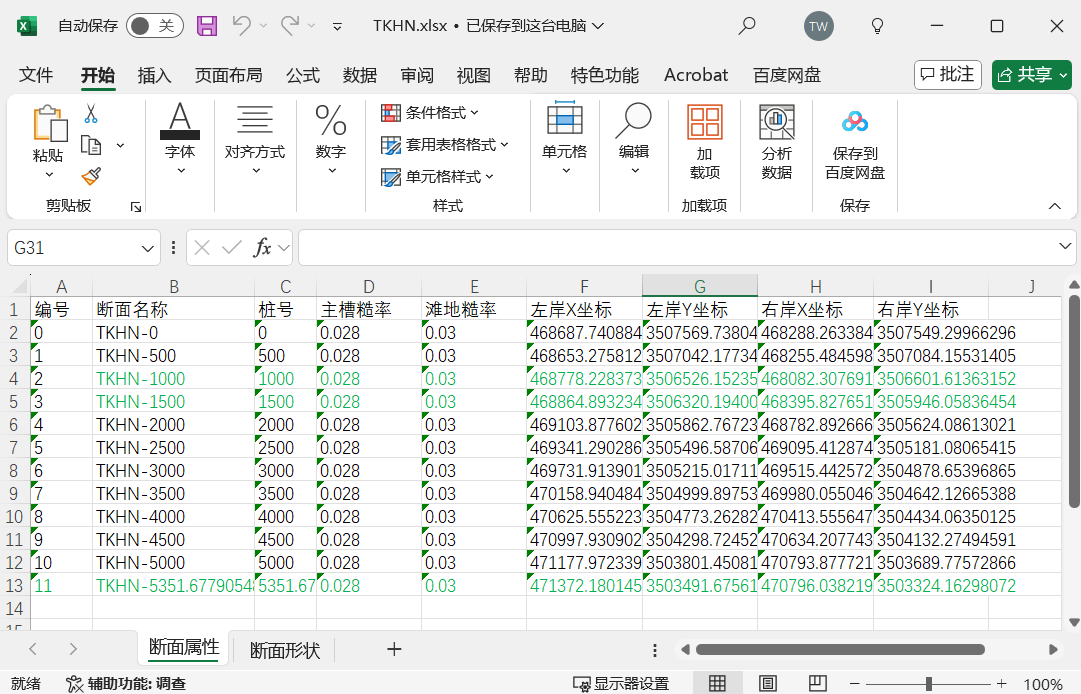Screen dimensions: 1081x694
Task: Click the Cut scissors icon
Action: click(91, 114)
